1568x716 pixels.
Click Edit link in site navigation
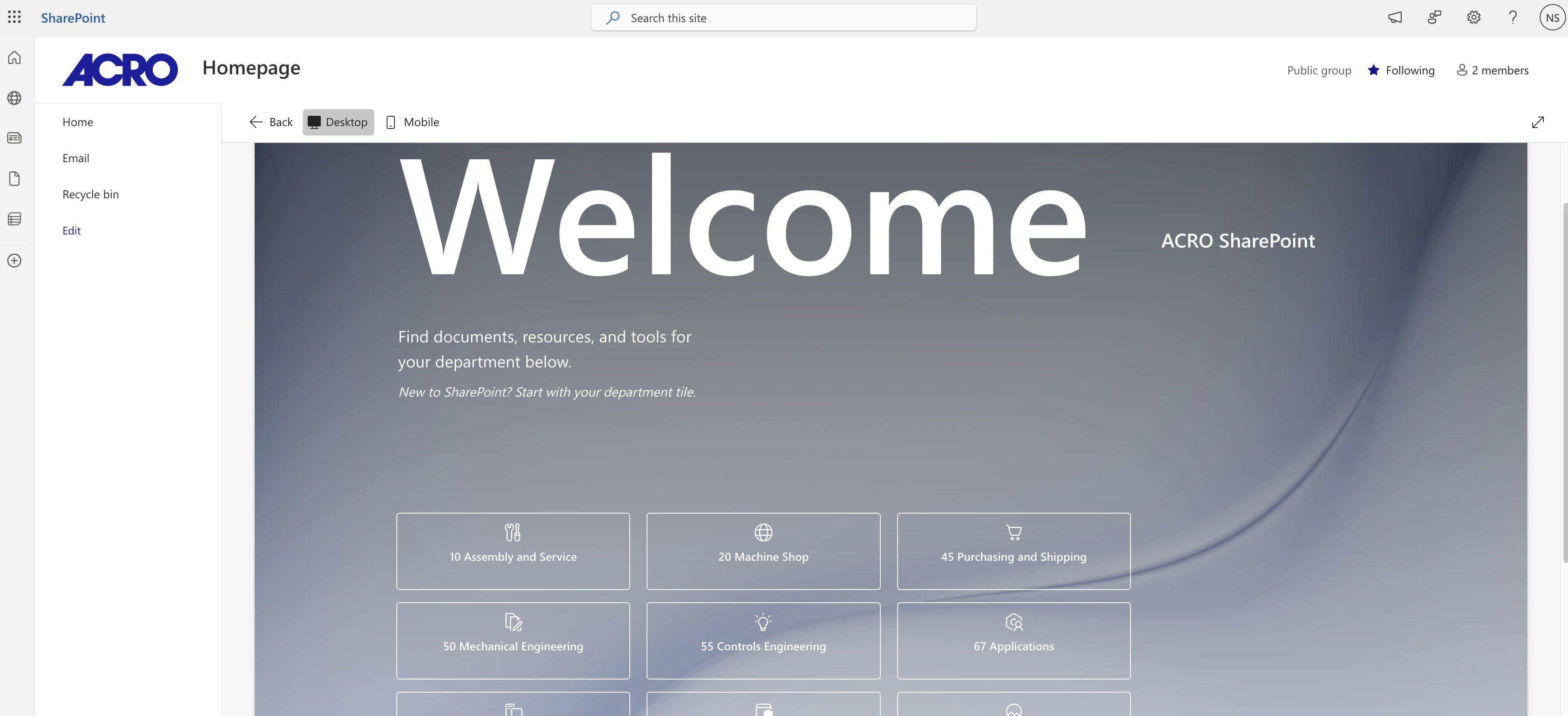(71, 231)
